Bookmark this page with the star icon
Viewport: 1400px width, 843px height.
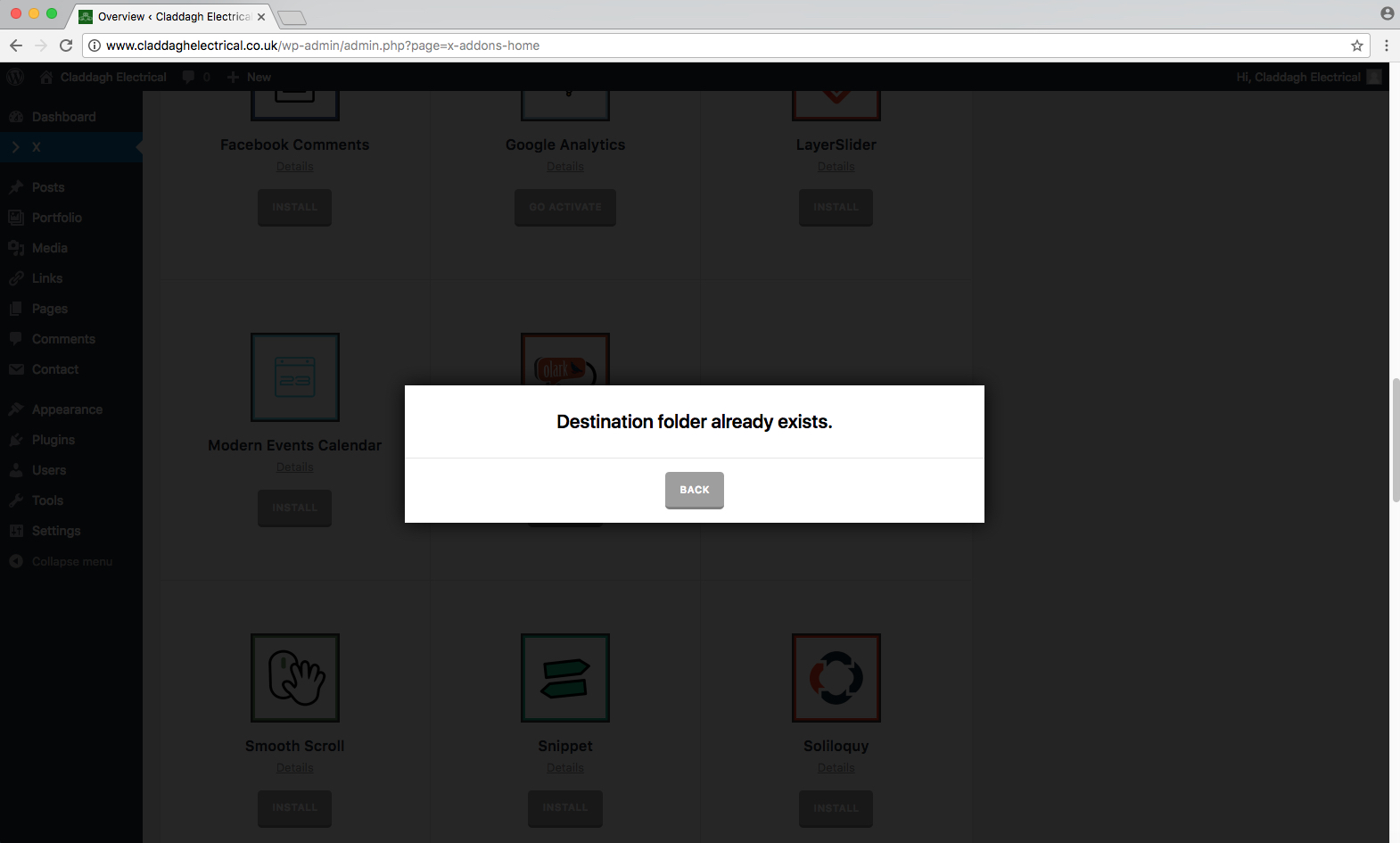1356,45
